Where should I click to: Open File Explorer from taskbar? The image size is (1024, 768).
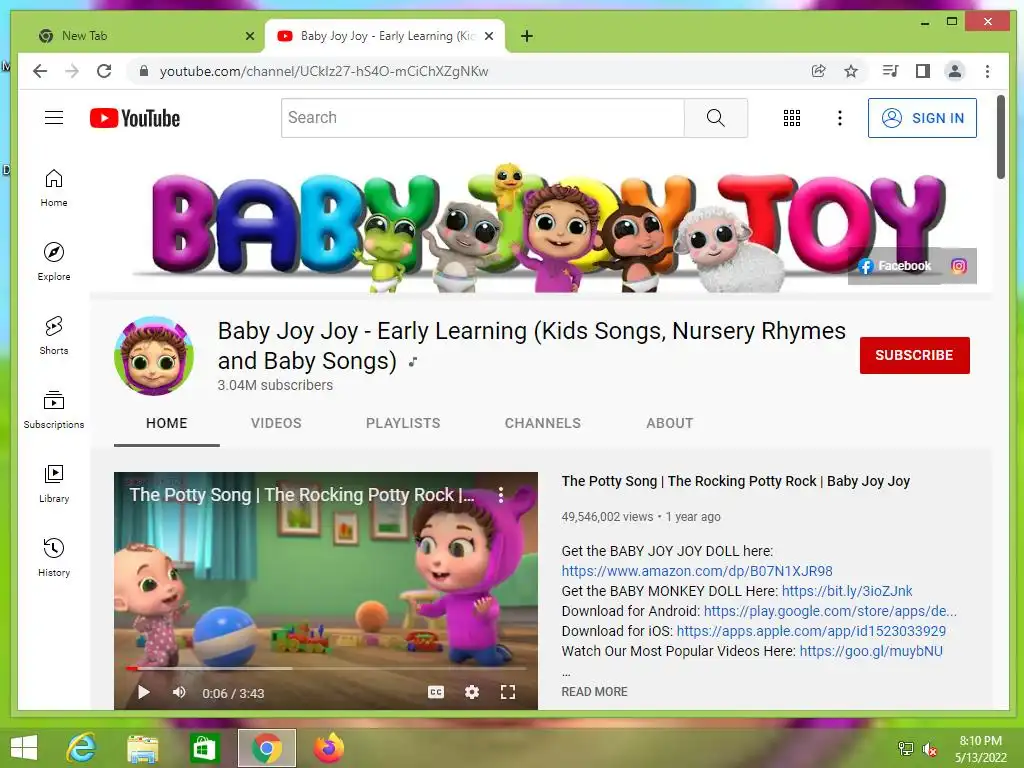[142, 748]
